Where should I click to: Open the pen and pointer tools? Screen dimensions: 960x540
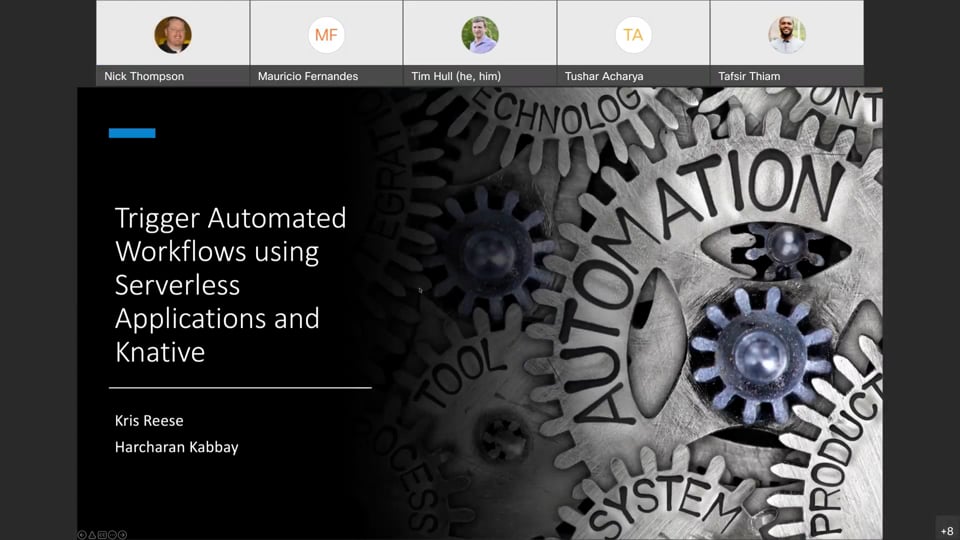point(92,535)
